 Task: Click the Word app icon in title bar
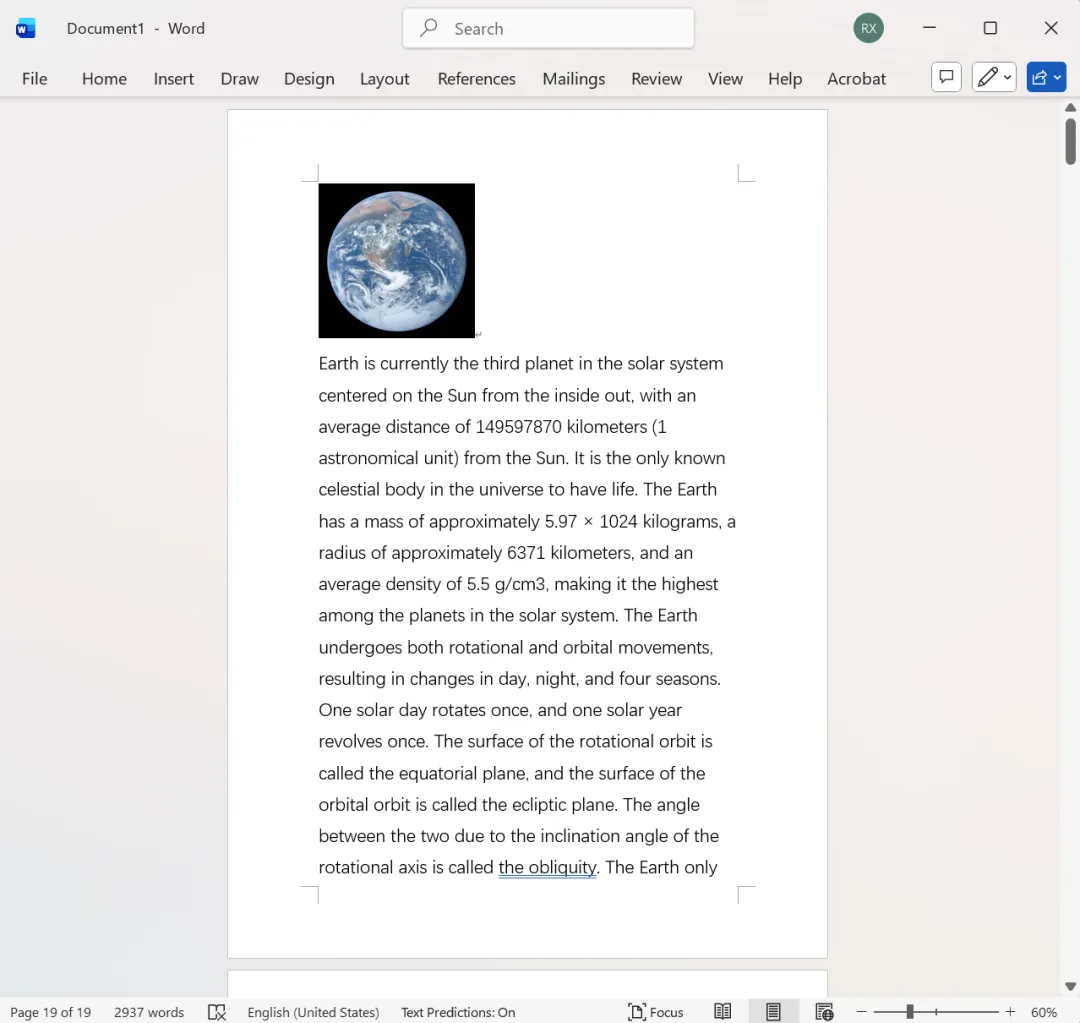click(25, 28)
